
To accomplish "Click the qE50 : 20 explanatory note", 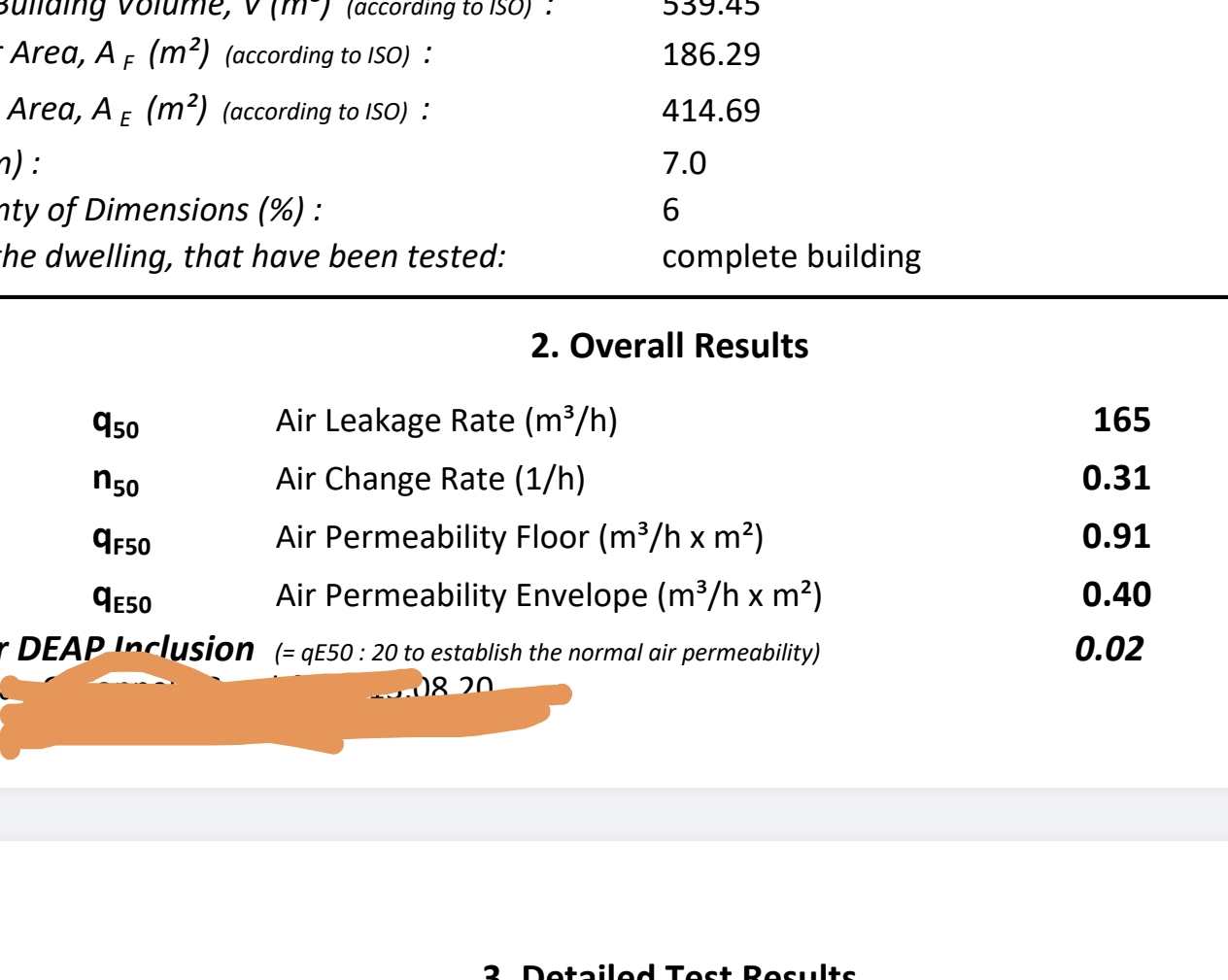I will click(x=547, y=652).
